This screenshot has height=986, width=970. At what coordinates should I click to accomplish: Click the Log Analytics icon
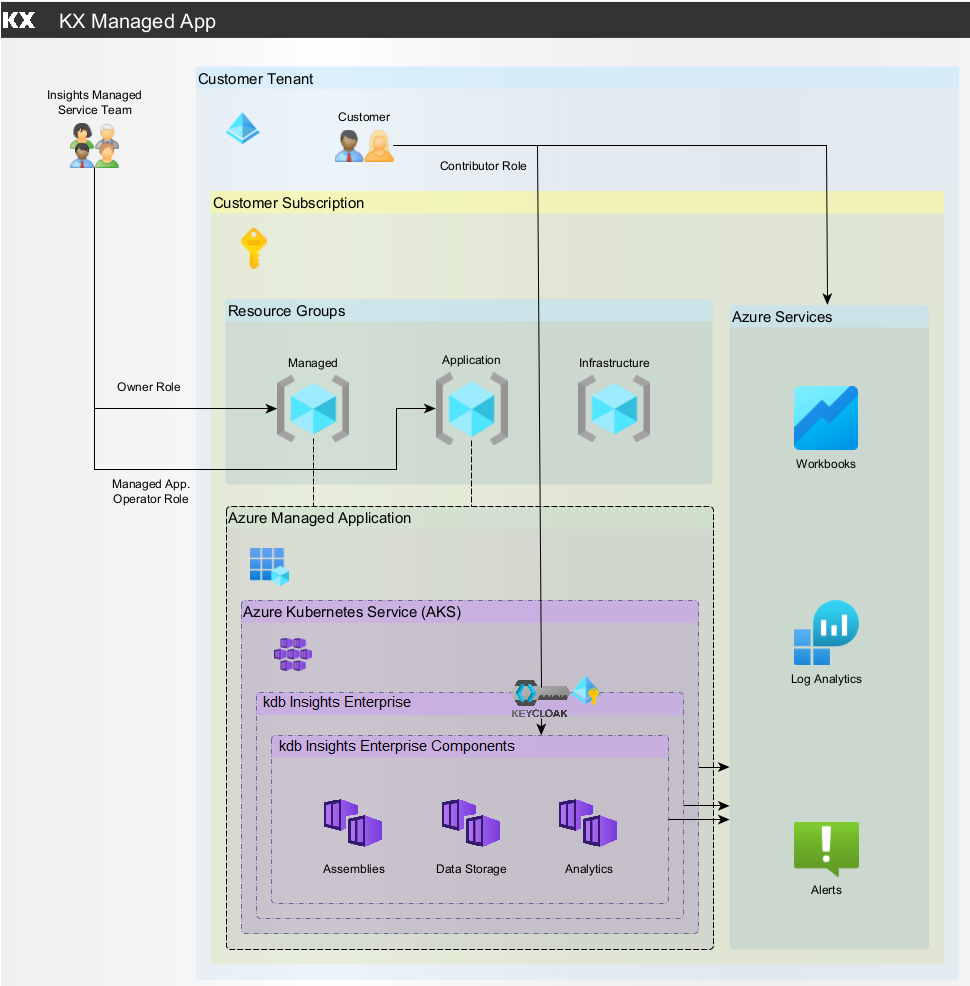(826, 634)
